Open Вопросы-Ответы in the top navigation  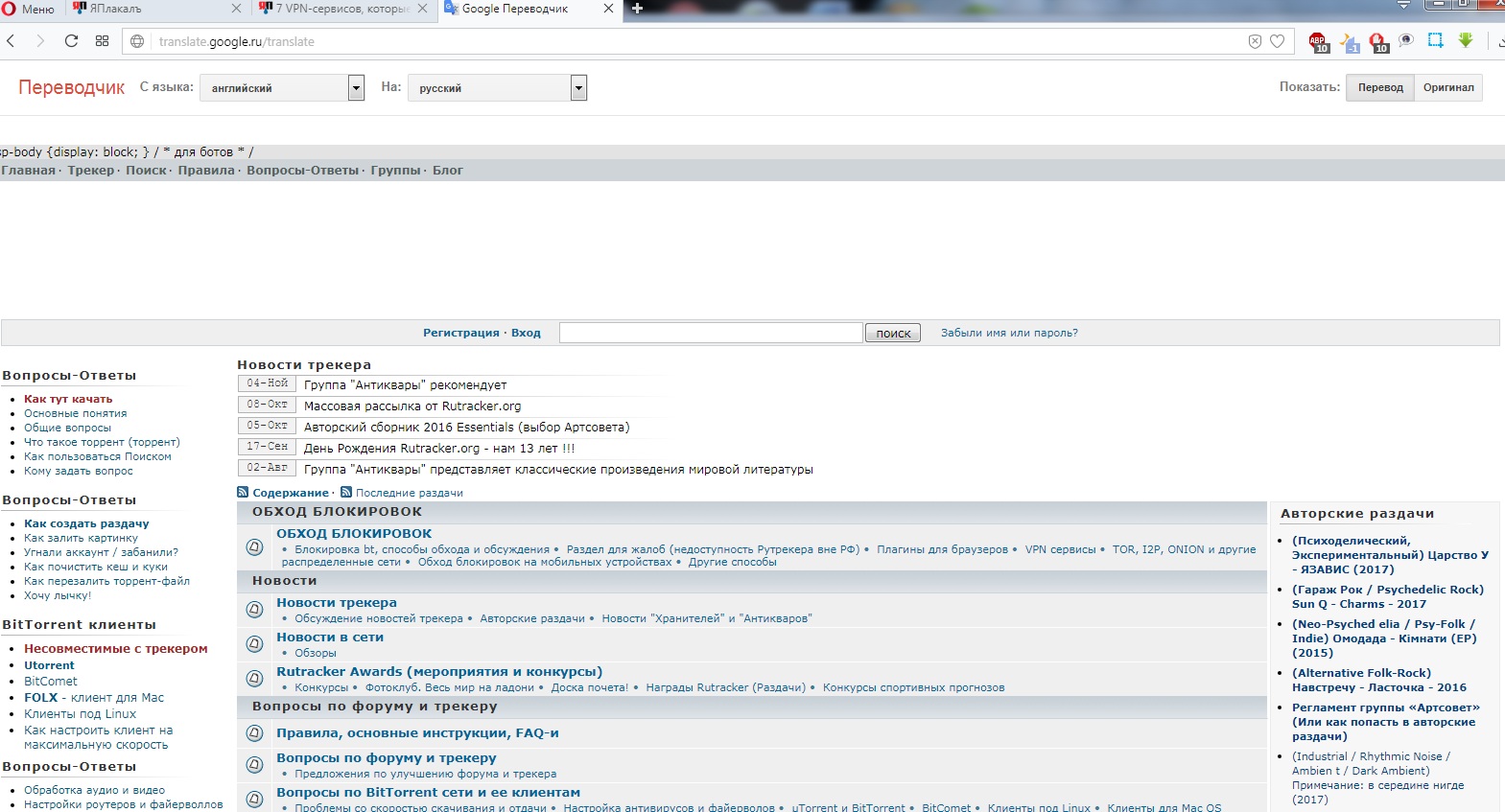[x=302, y=171]
